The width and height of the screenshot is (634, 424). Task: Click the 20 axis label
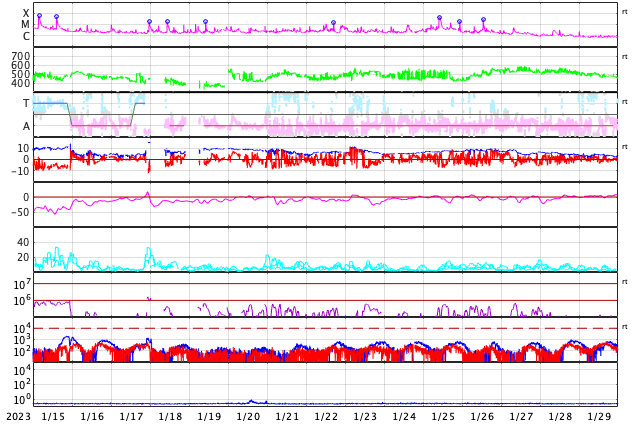pos(23,257)
